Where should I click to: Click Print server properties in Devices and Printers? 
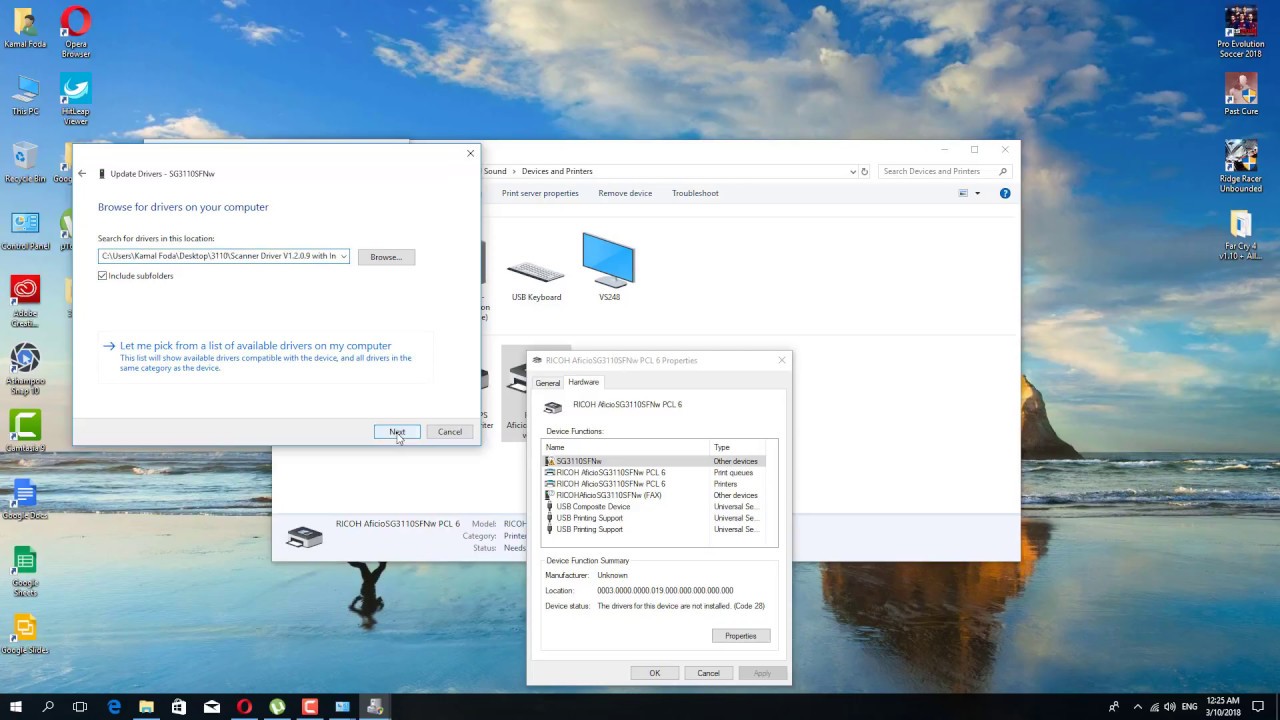pyautogui.click(x=540, y=193)
